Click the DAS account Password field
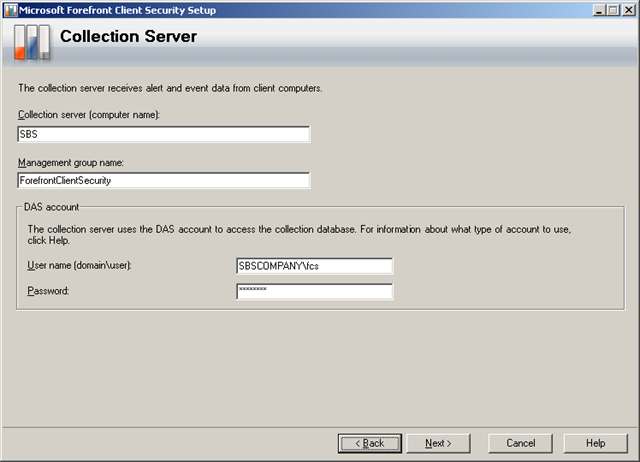The image size is (640, 462). click(x=314, y=291)
